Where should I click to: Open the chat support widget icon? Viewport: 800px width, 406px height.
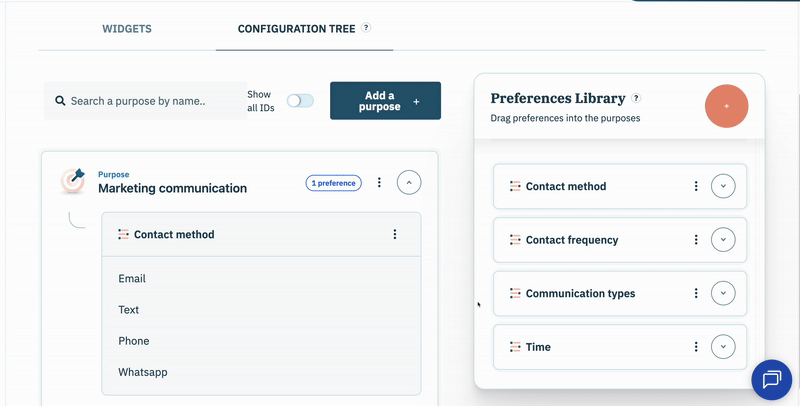pyautogui.click(x=771, y=379)
